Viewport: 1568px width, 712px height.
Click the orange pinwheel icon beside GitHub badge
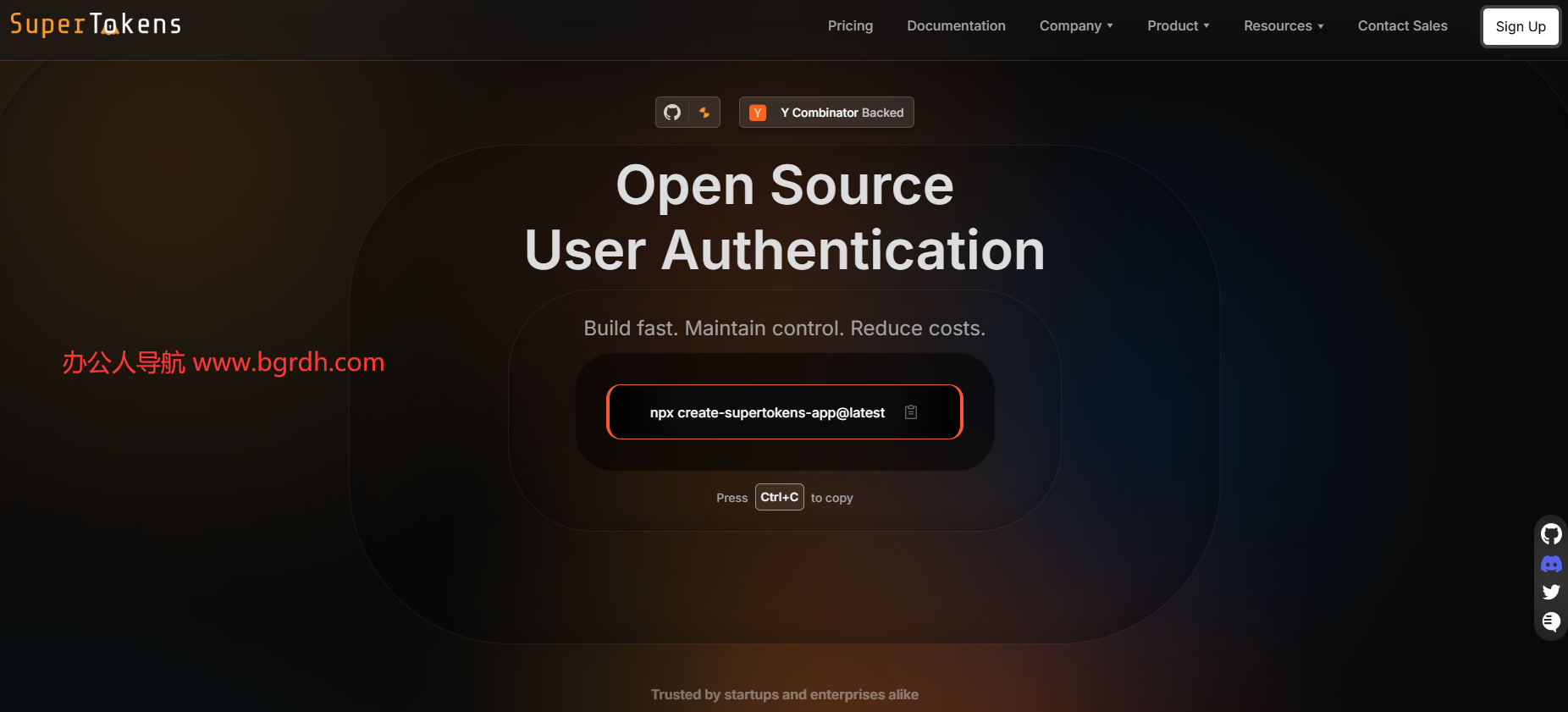(x=704, y=113)
